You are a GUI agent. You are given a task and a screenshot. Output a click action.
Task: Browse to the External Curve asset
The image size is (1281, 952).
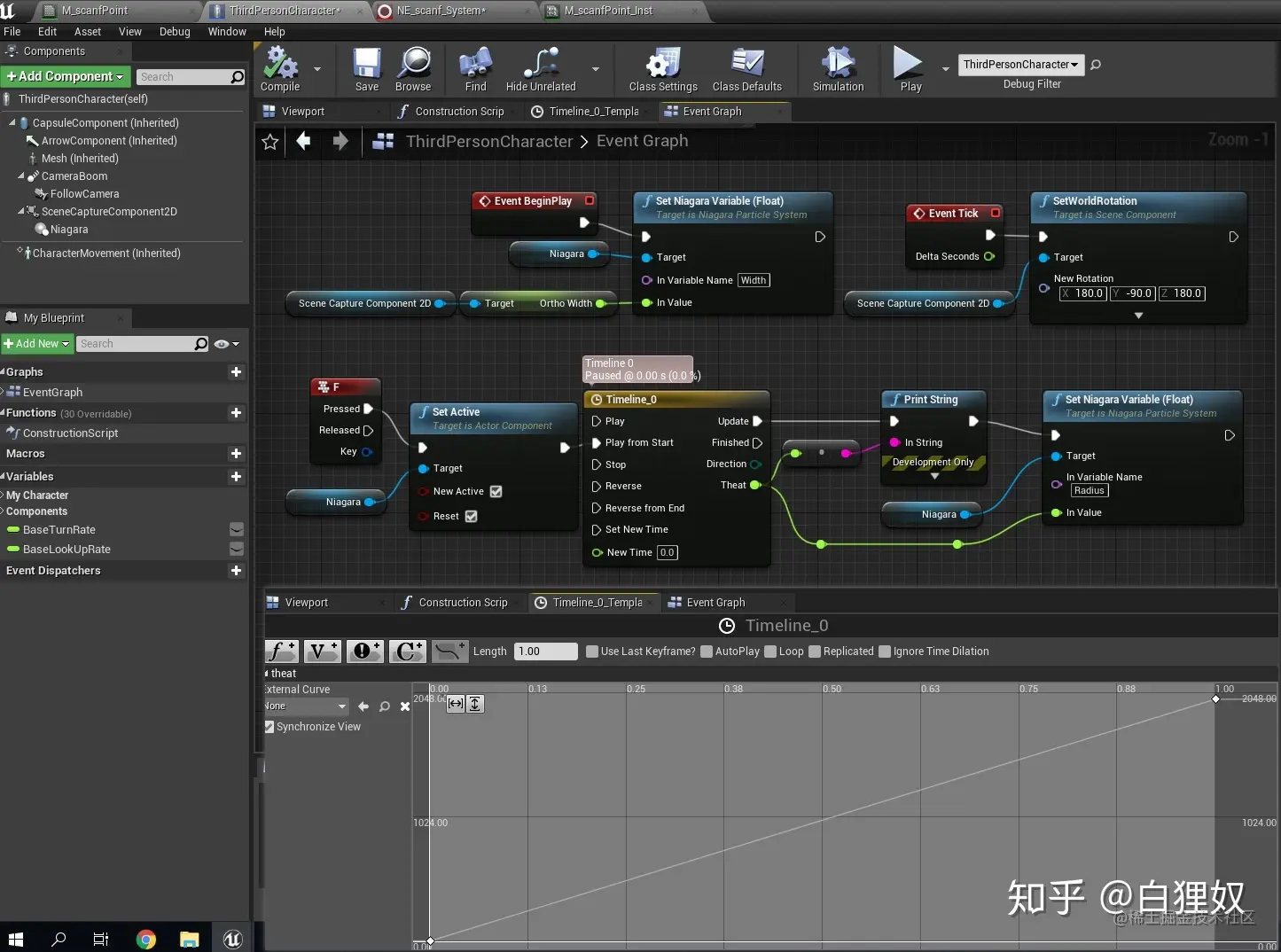[385, 706]
